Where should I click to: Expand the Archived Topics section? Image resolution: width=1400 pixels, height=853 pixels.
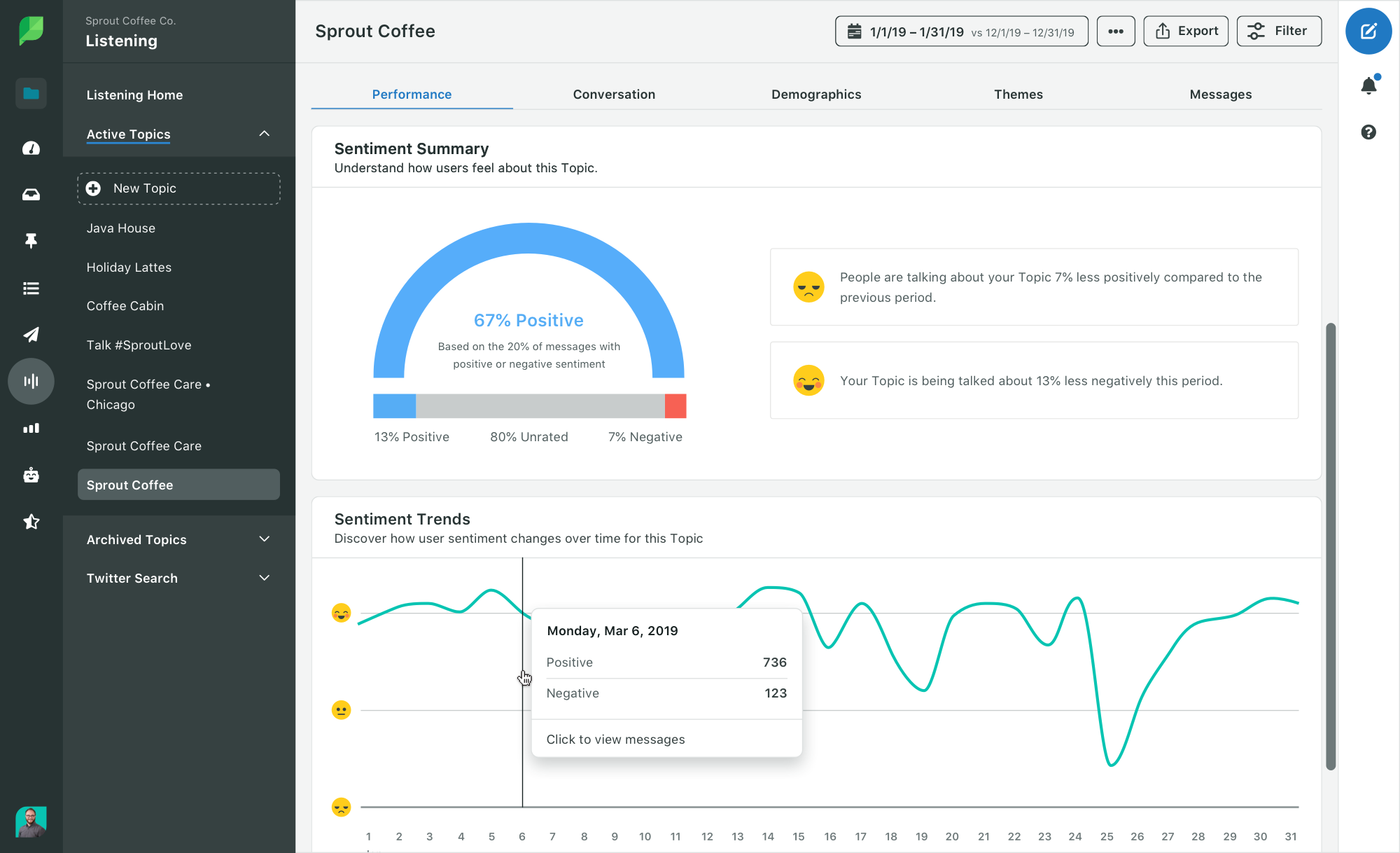264,539
